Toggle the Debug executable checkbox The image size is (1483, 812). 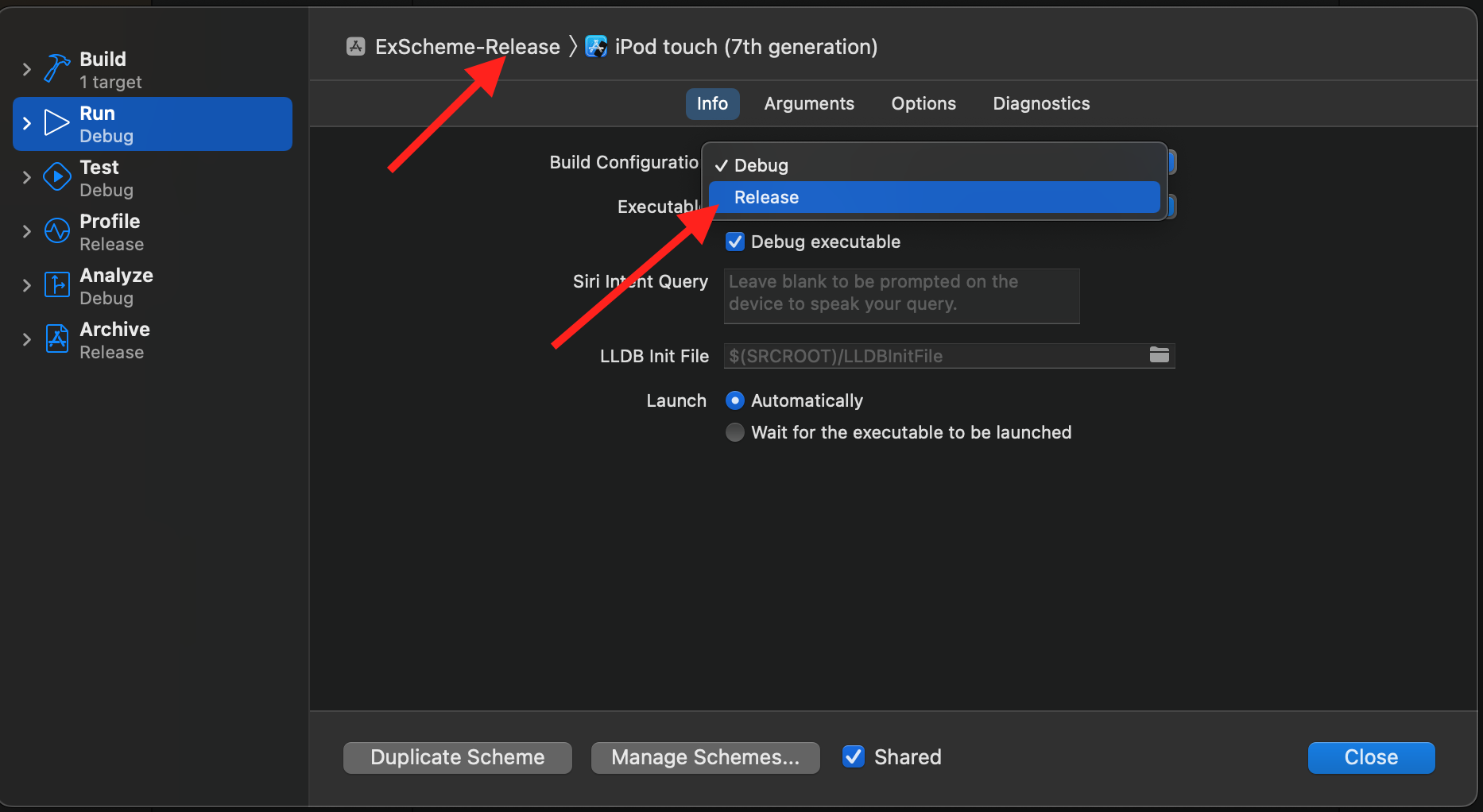(735, 242)
